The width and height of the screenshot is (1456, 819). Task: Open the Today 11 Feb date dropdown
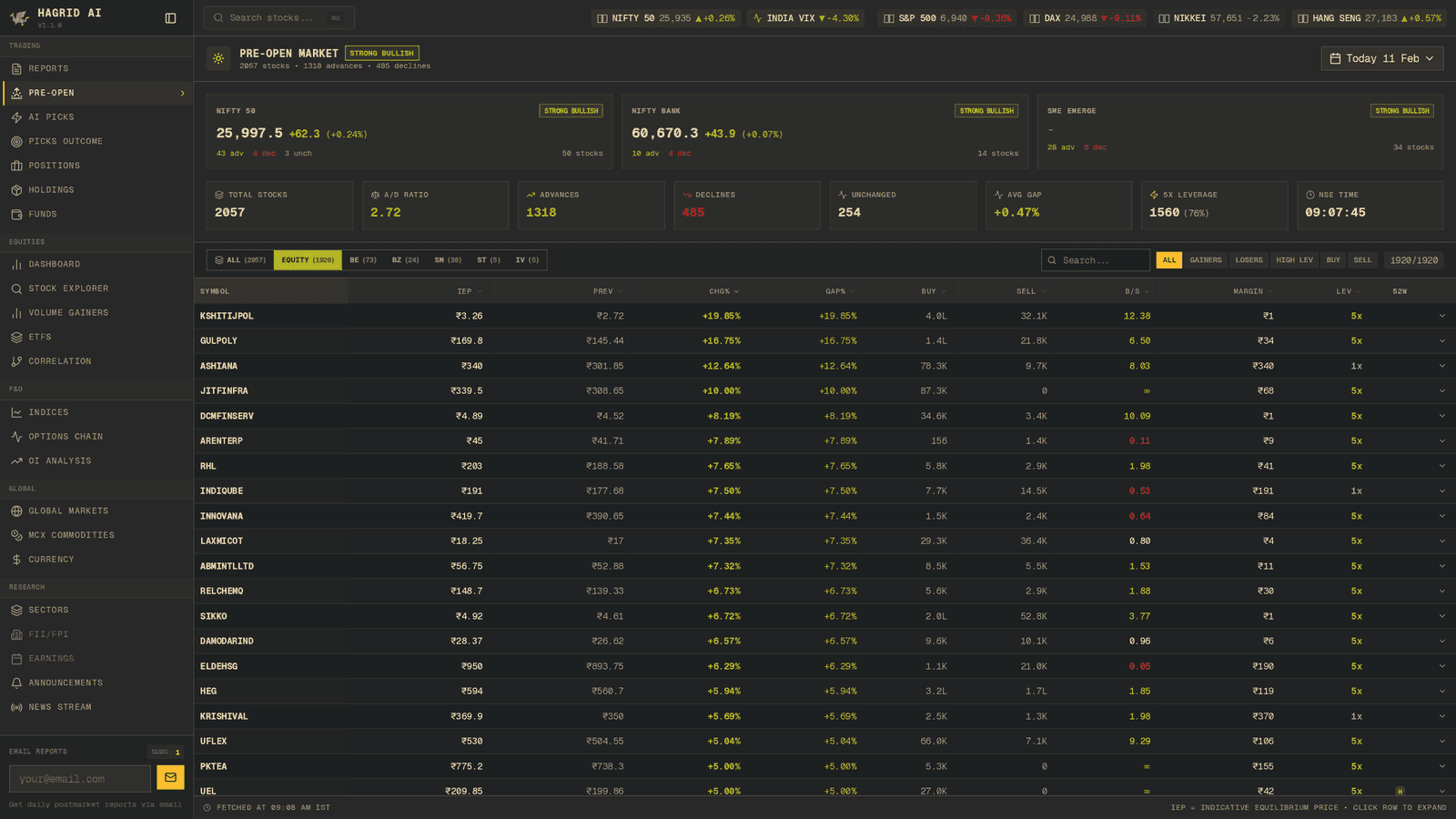pyautogui.click(x=1381, y=58)
